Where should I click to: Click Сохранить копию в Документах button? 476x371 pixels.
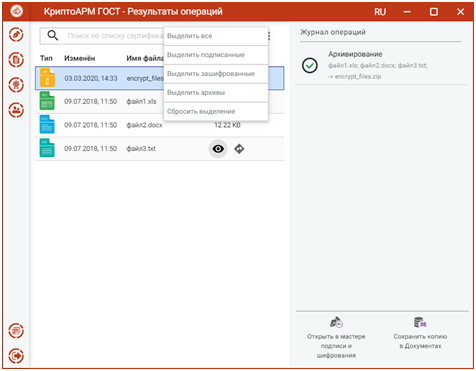[420, 332]
